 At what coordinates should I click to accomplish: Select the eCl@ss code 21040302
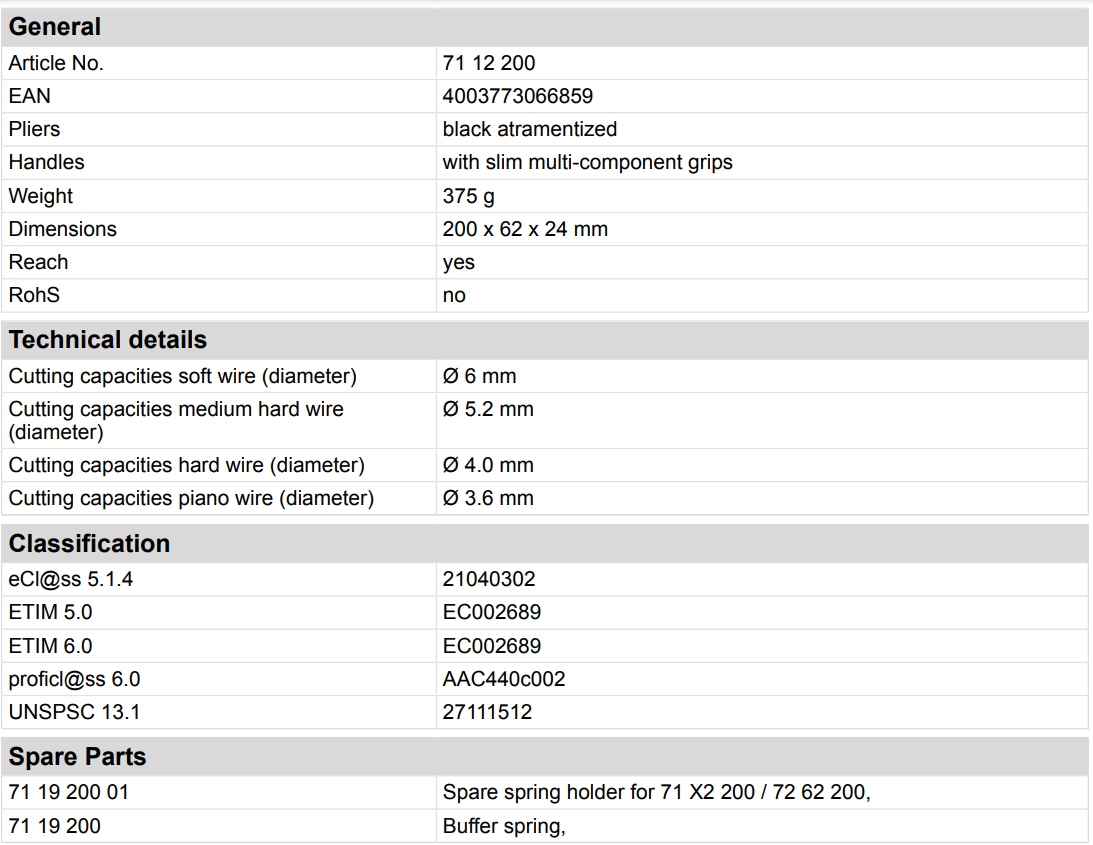click(x=488, y=579)
